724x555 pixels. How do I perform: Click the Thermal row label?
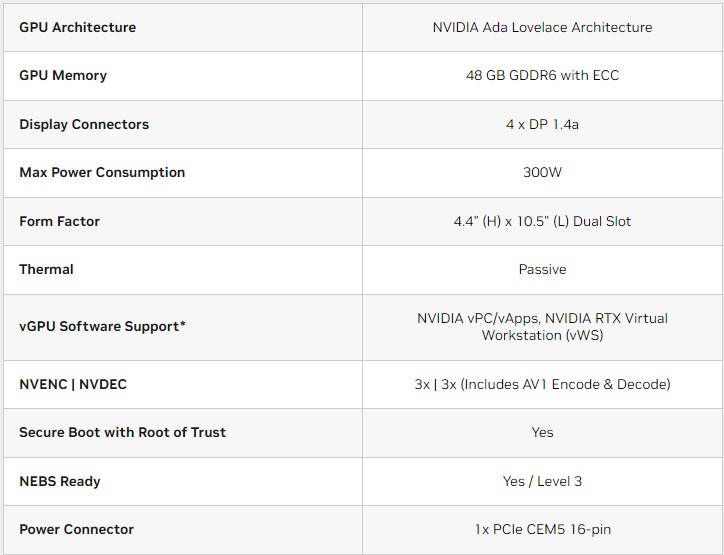coord(47,269)
